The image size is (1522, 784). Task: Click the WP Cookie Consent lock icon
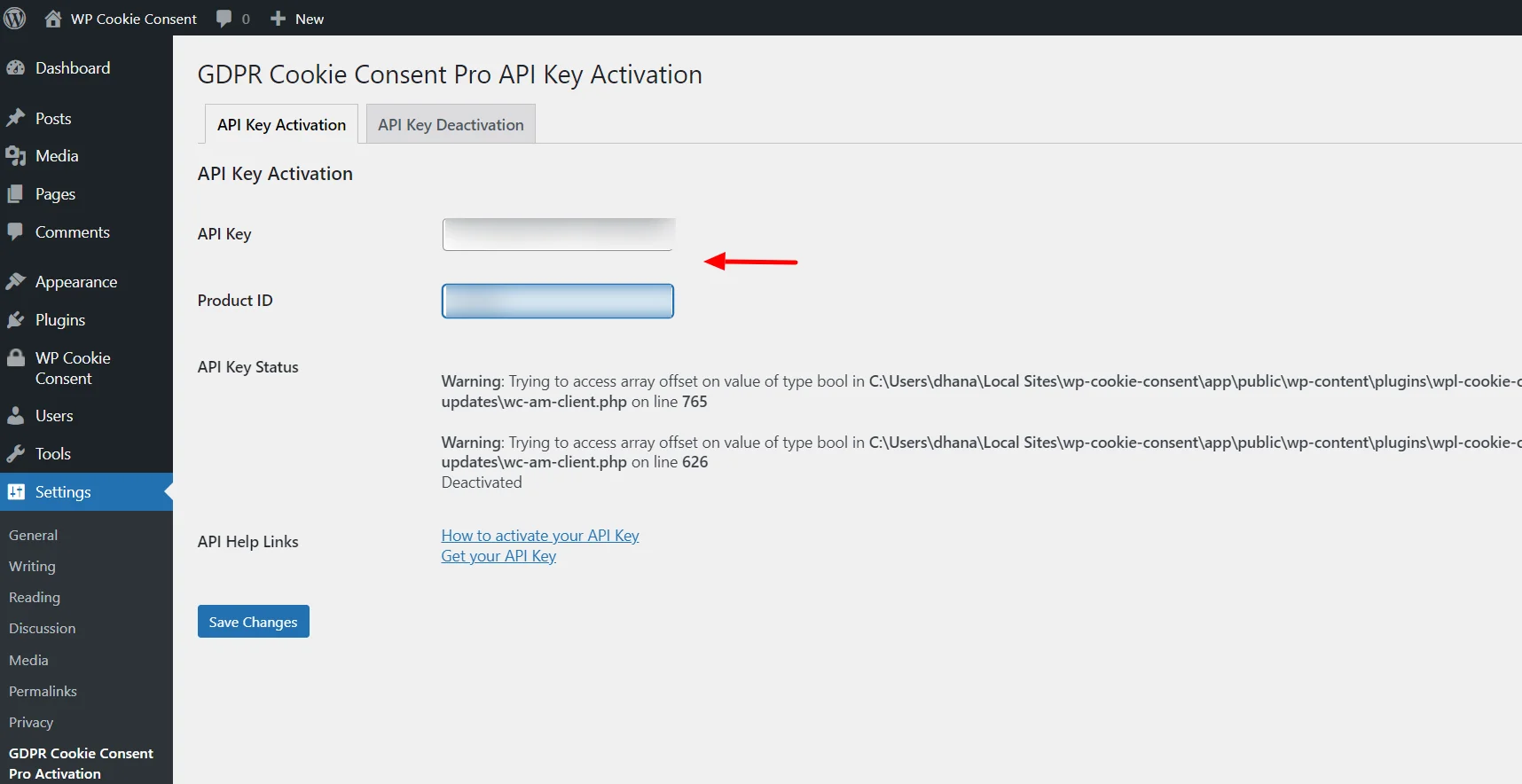pos(16,358)
